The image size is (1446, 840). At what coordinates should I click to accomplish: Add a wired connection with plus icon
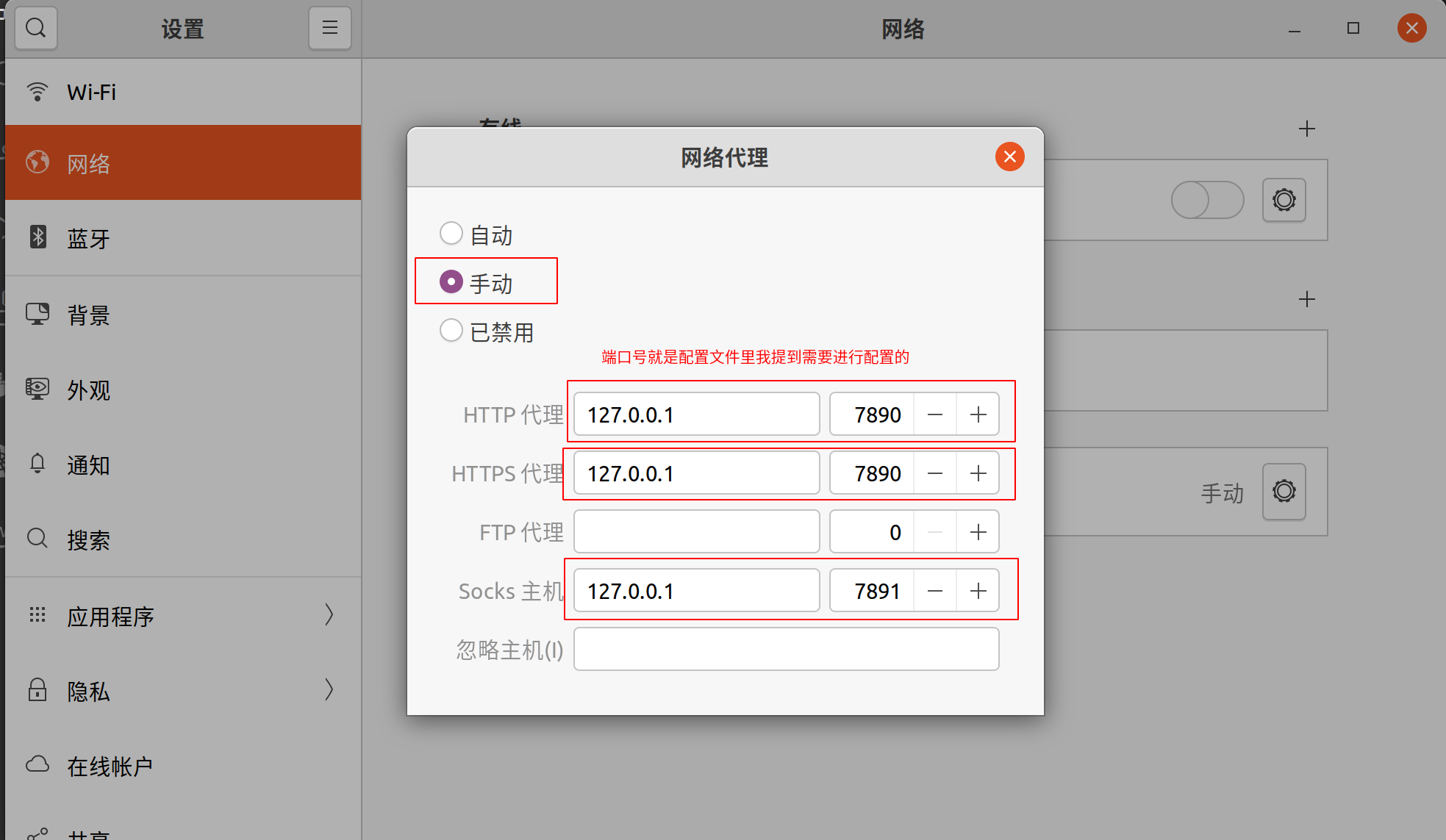[1306, 129]
